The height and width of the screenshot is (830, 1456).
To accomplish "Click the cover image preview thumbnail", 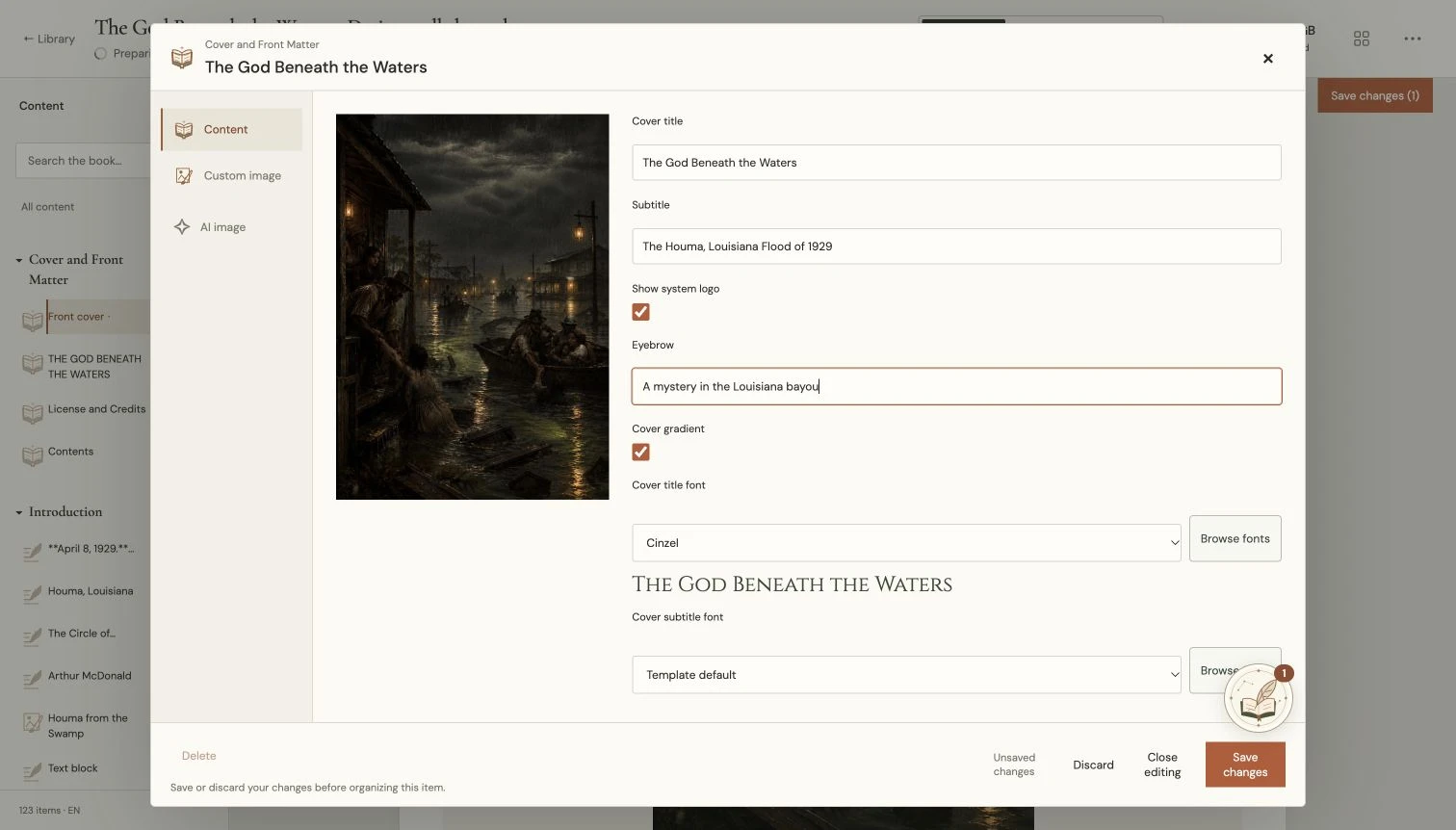I will (472, 306).
